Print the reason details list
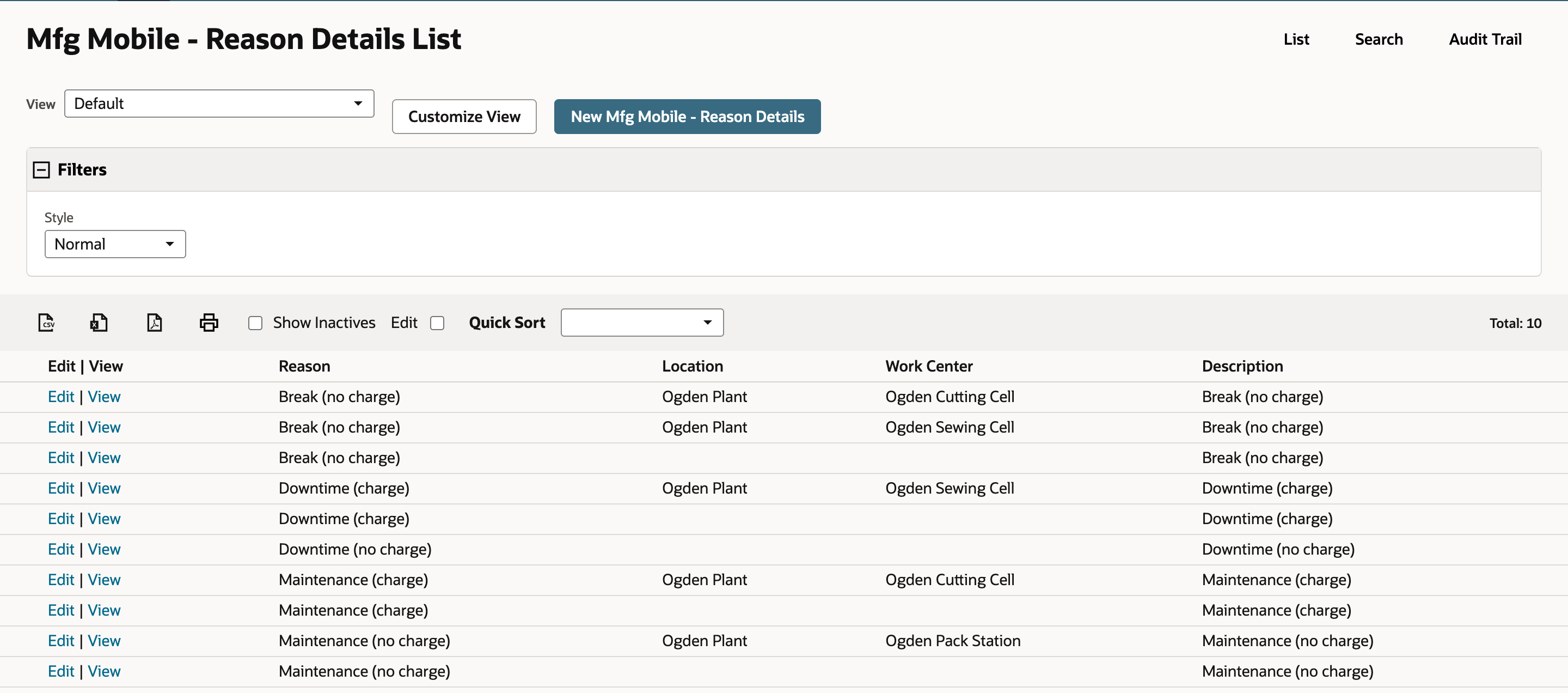 (209, 322)
